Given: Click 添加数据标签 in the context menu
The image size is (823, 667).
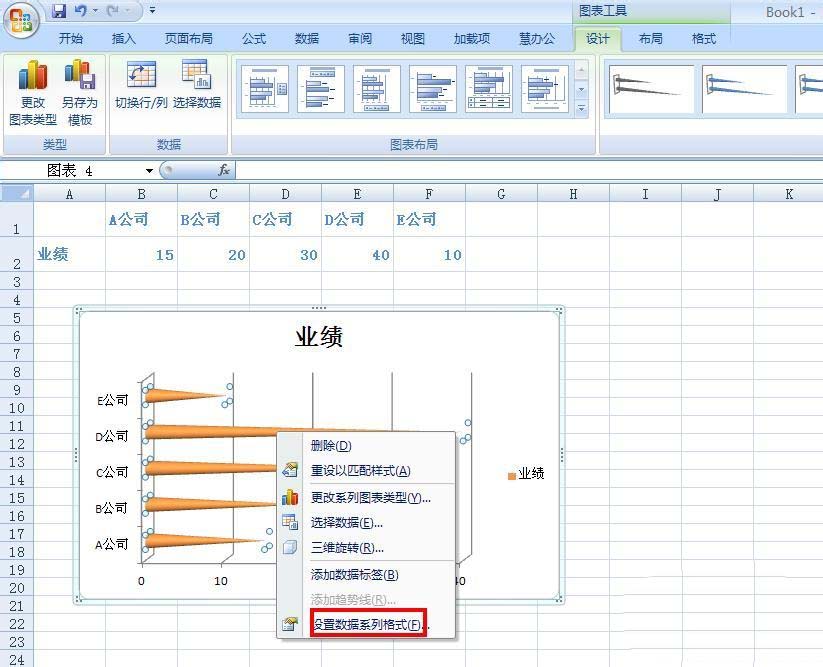Looking at the screenshot, I should pos(354,574).
